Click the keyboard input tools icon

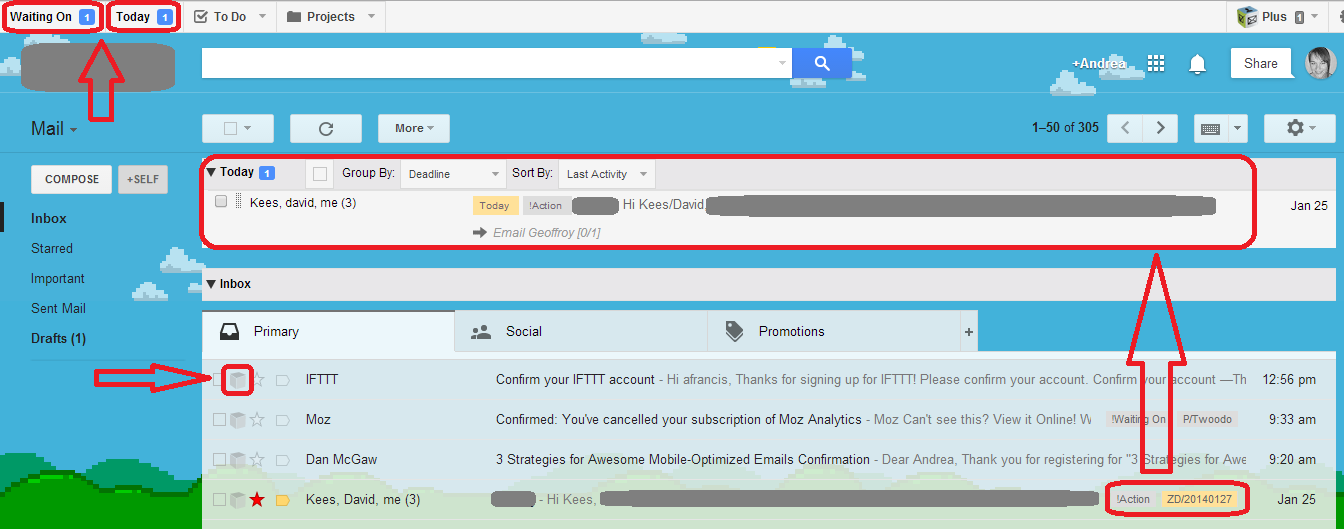point(1210,128)
